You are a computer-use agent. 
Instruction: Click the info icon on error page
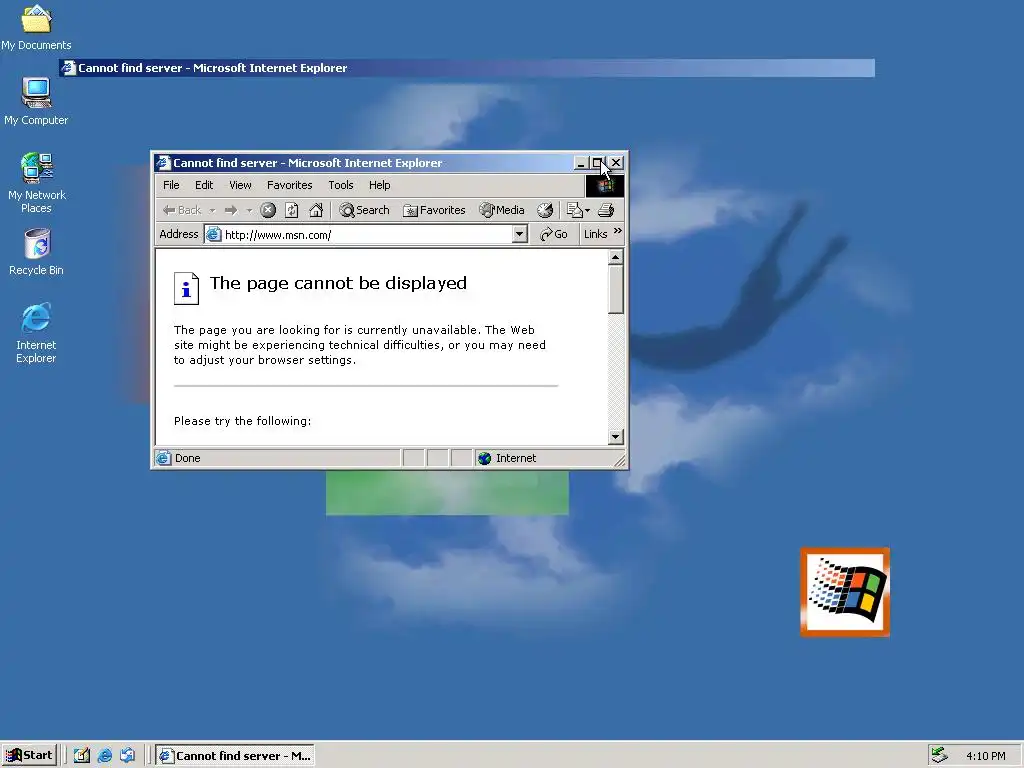186,288
